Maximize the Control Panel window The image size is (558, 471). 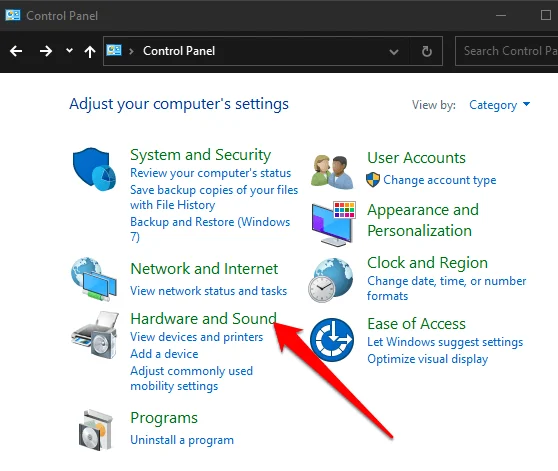click(x=546, y=15)
